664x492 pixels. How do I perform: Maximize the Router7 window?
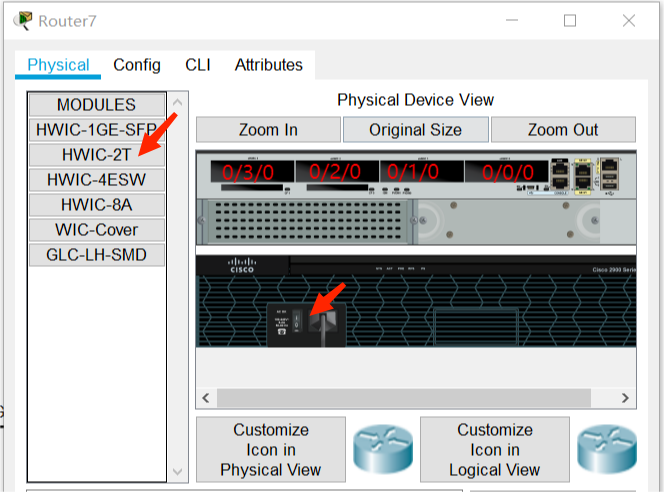click(x=570, y=20)
